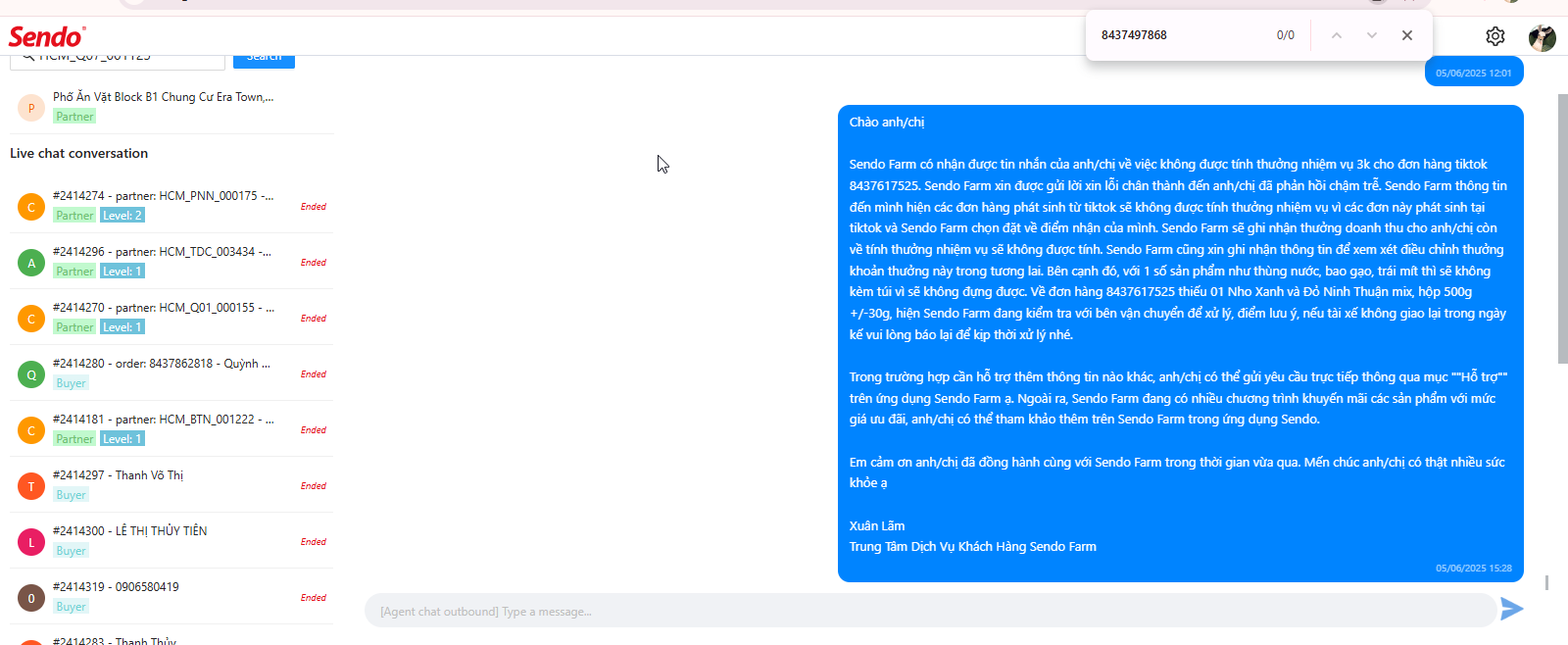Screen dimensions: 1568x645
Task: Click the Search button
Action: (x=264, y=61)
